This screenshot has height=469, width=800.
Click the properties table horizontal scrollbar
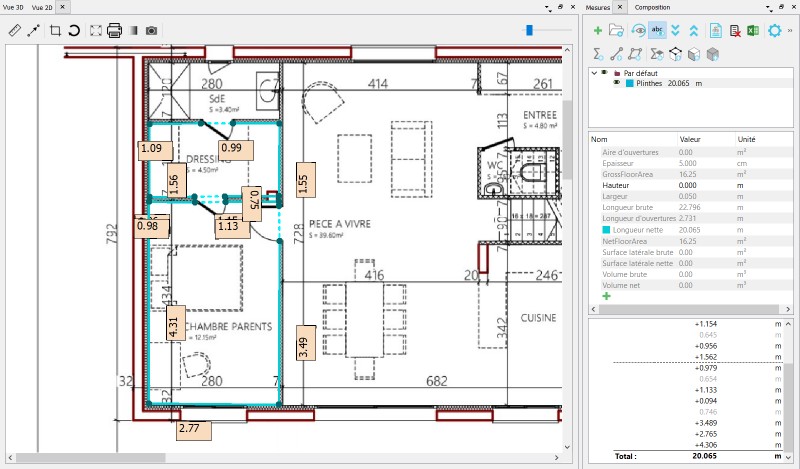(x=688, y=309)
